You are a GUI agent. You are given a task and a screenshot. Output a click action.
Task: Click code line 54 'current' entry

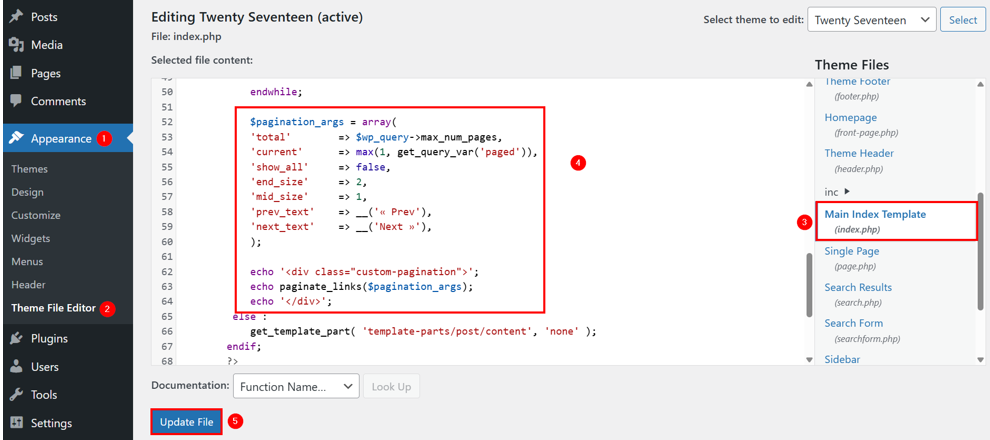coord(393,152)
